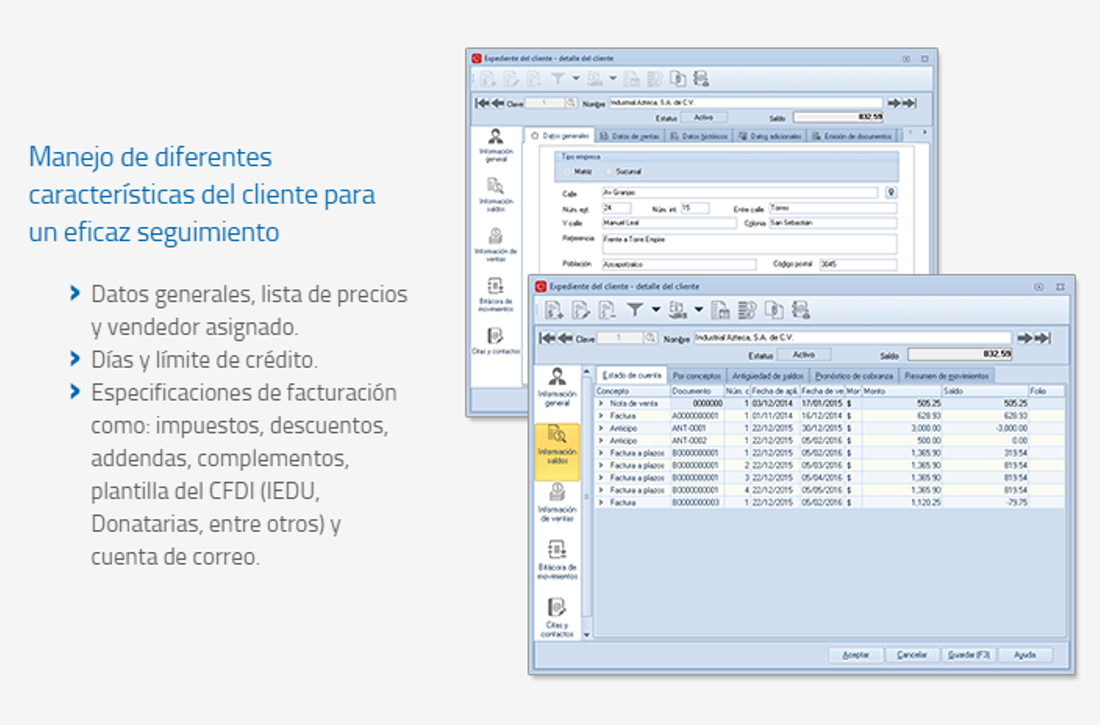Go to first record in front window
Screen dimensions: 1100x725
[x=548, y=338]
